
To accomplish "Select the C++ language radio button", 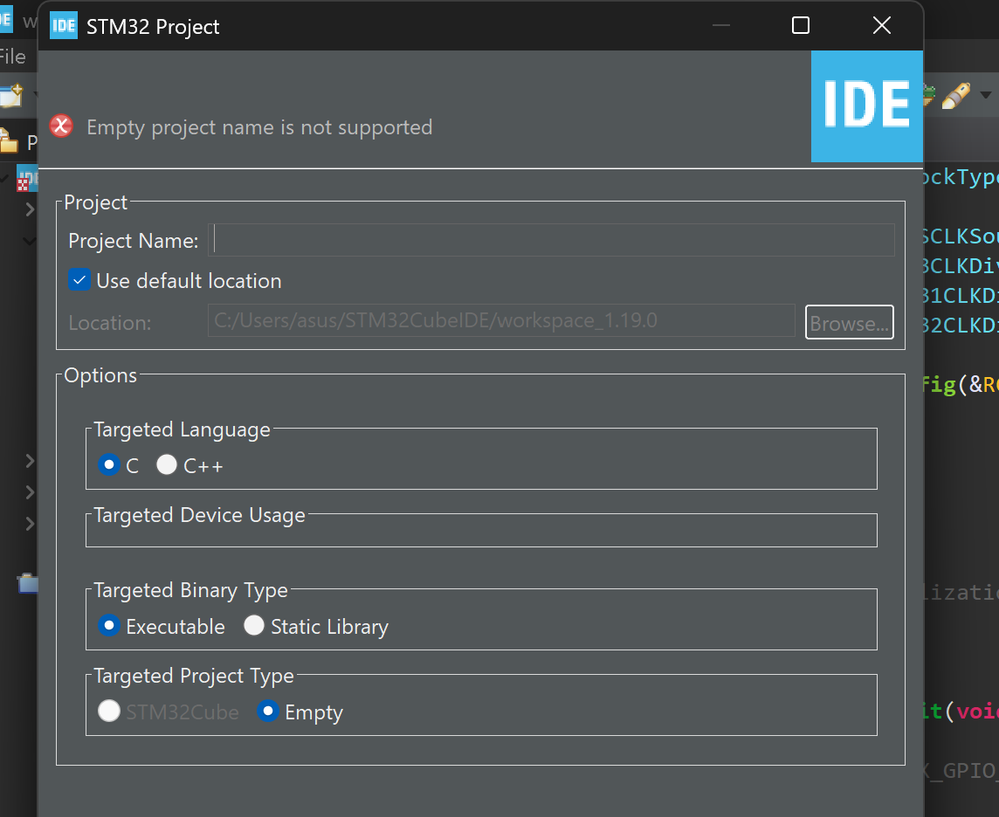I will [167, 465].
